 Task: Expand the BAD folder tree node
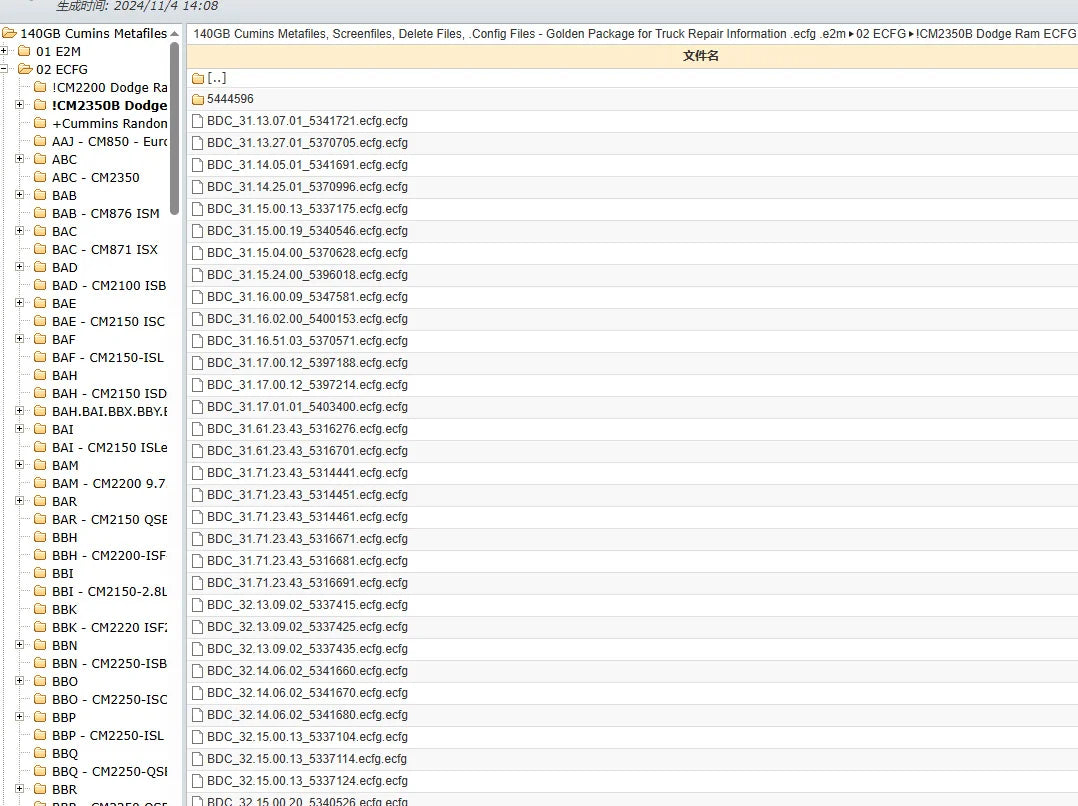(x=20, y=267)
